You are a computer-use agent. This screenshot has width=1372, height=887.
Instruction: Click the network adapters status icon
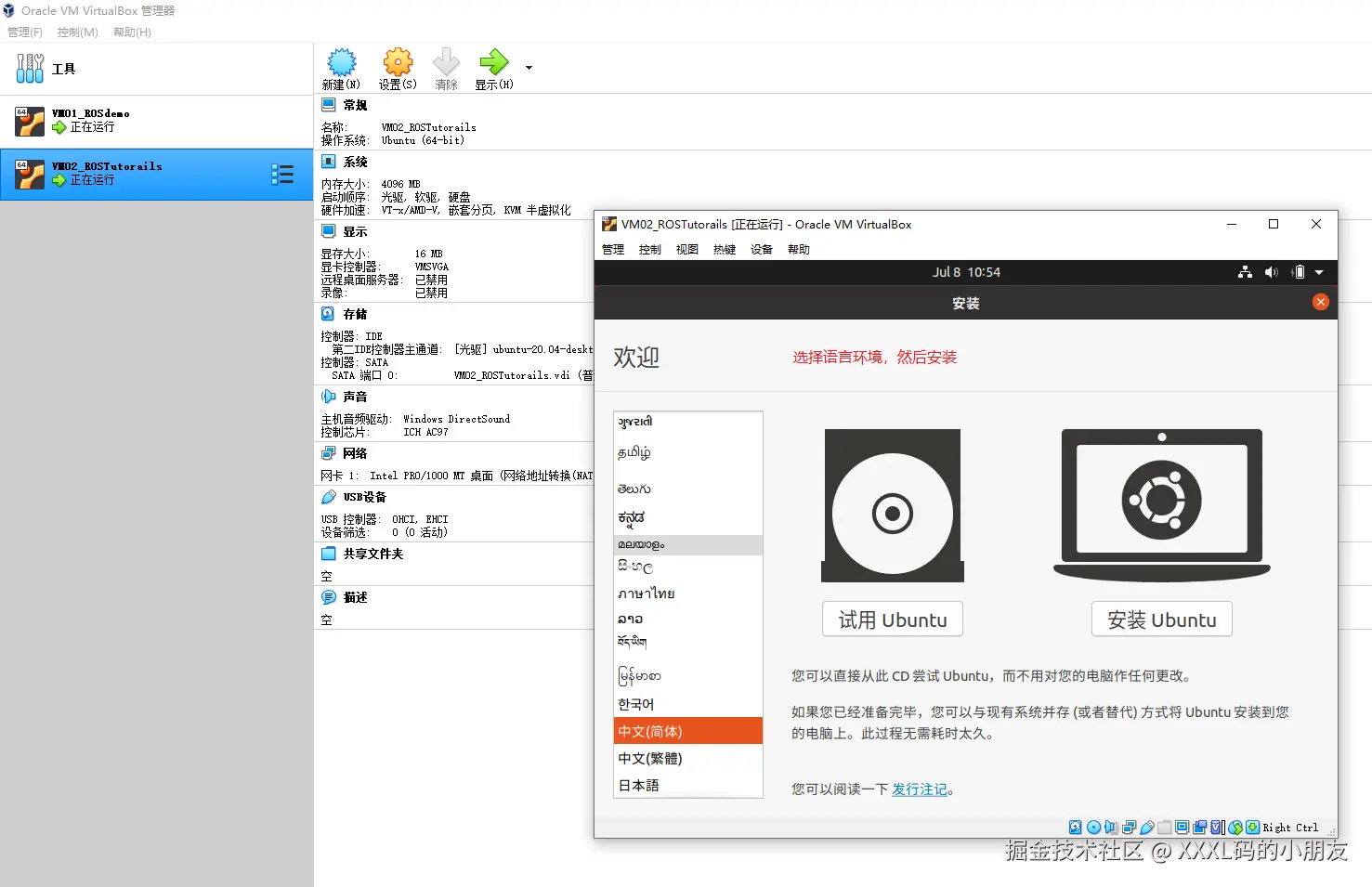(1130, 827)
